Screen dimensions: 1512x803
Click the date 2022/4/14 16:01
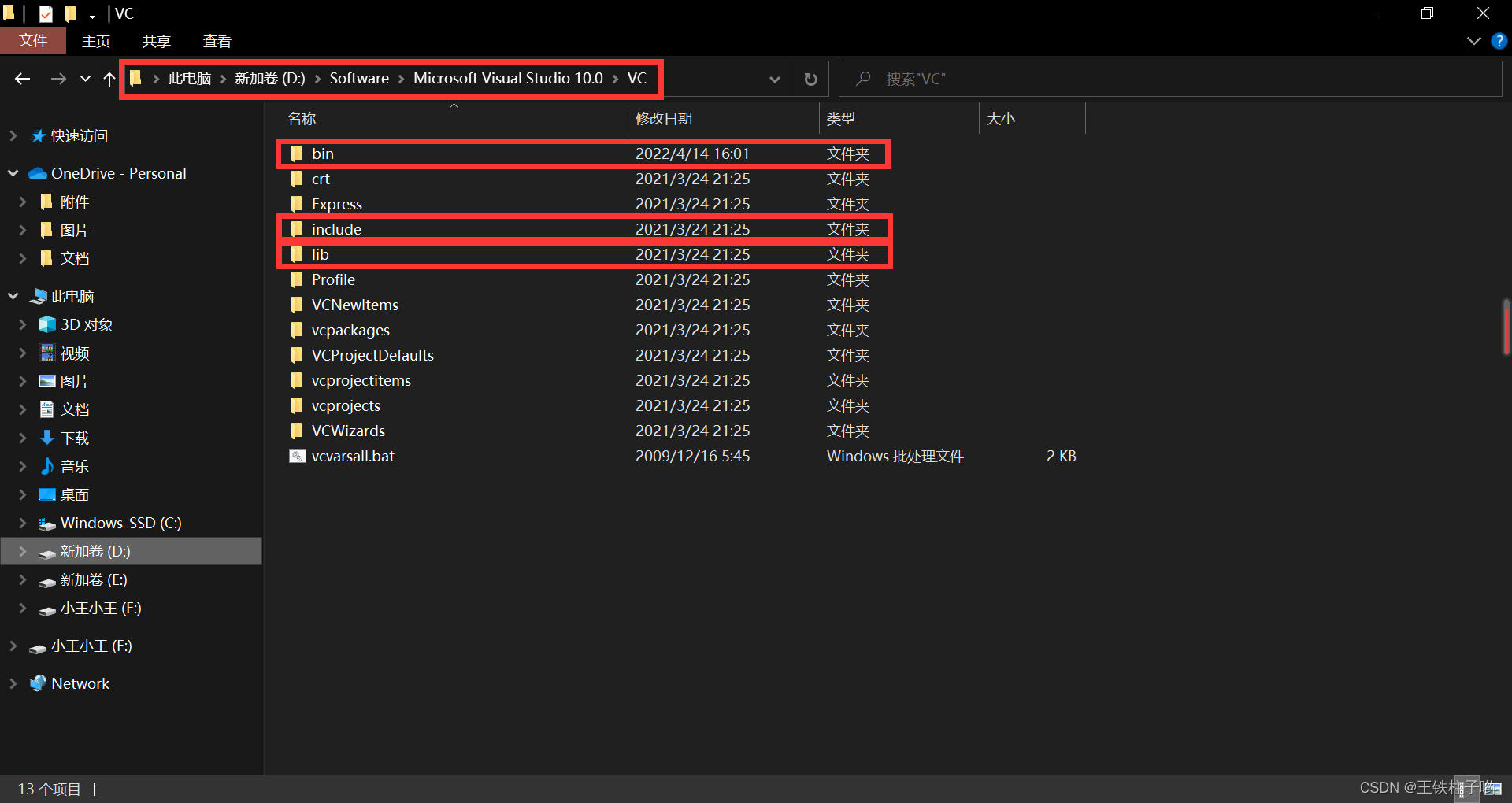click(x=693, y=154)
